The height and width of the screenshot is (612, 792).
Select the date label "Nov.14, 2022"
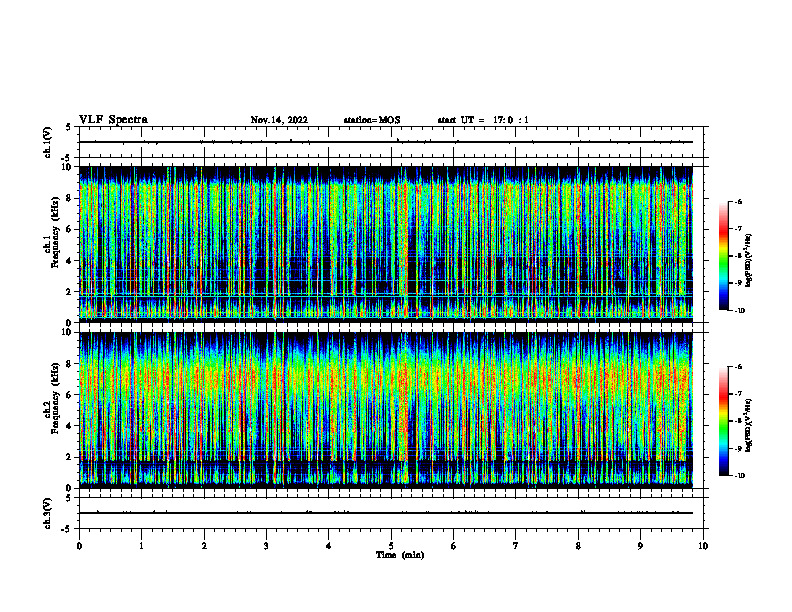point(279,120)
